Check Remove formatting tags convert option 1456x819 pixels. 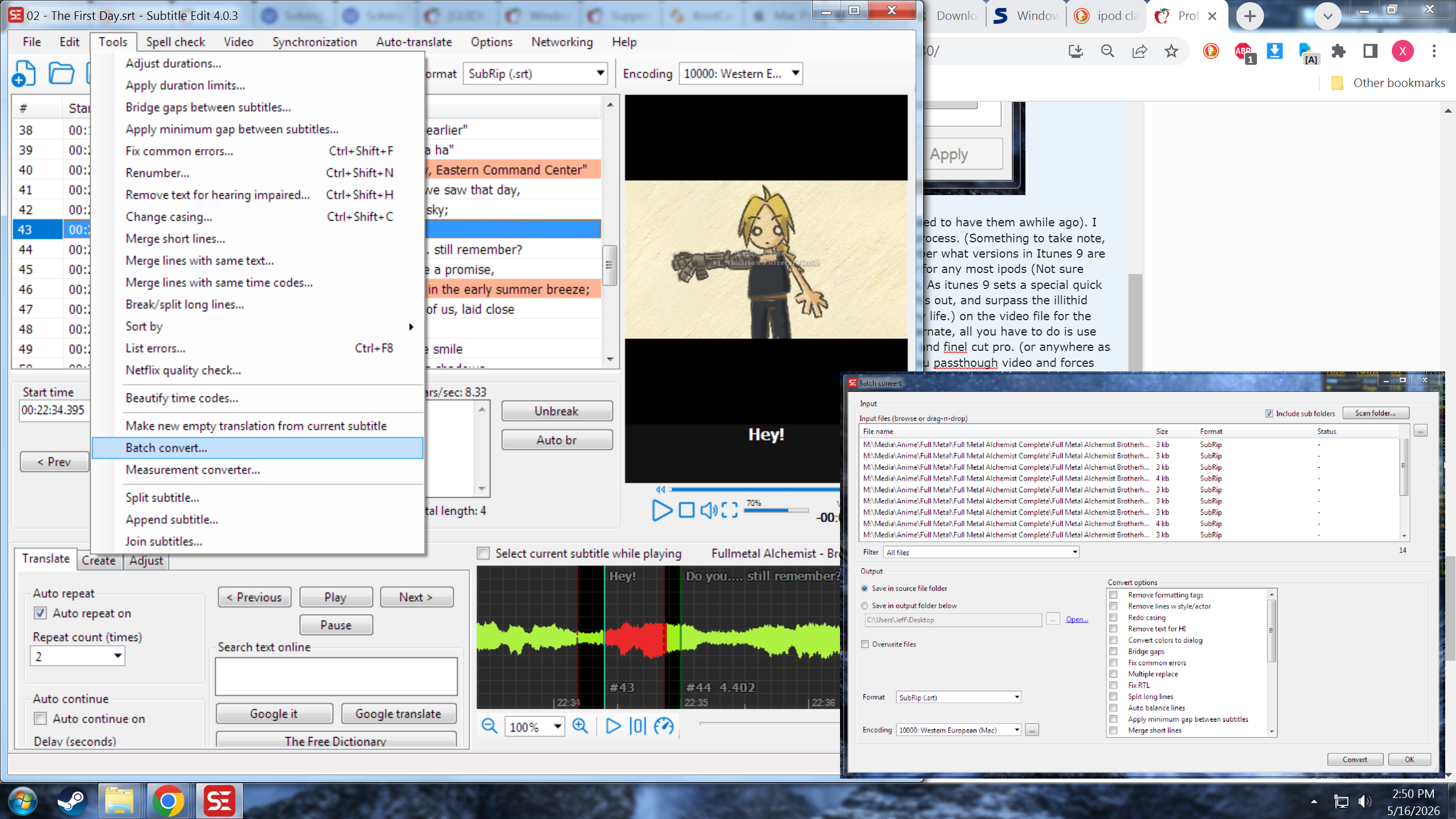[1114, 595]
